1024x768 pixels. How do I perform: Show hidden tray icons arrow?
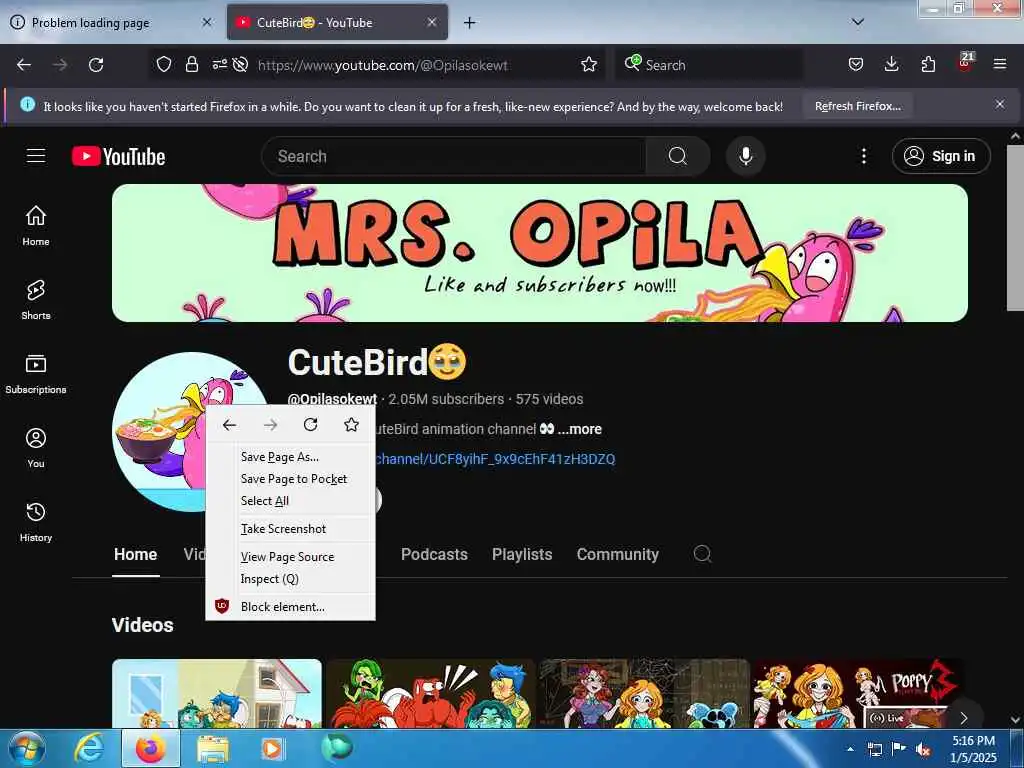[850, 749]
